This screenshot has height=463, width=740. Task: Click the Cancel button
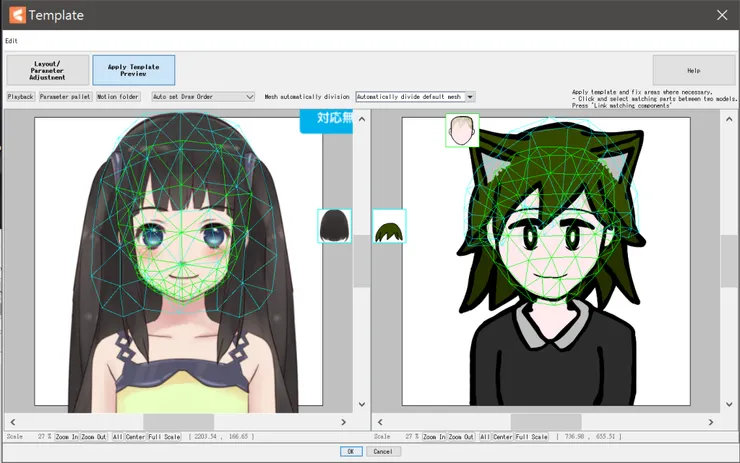pyautogui.click(x=383, y=452)
